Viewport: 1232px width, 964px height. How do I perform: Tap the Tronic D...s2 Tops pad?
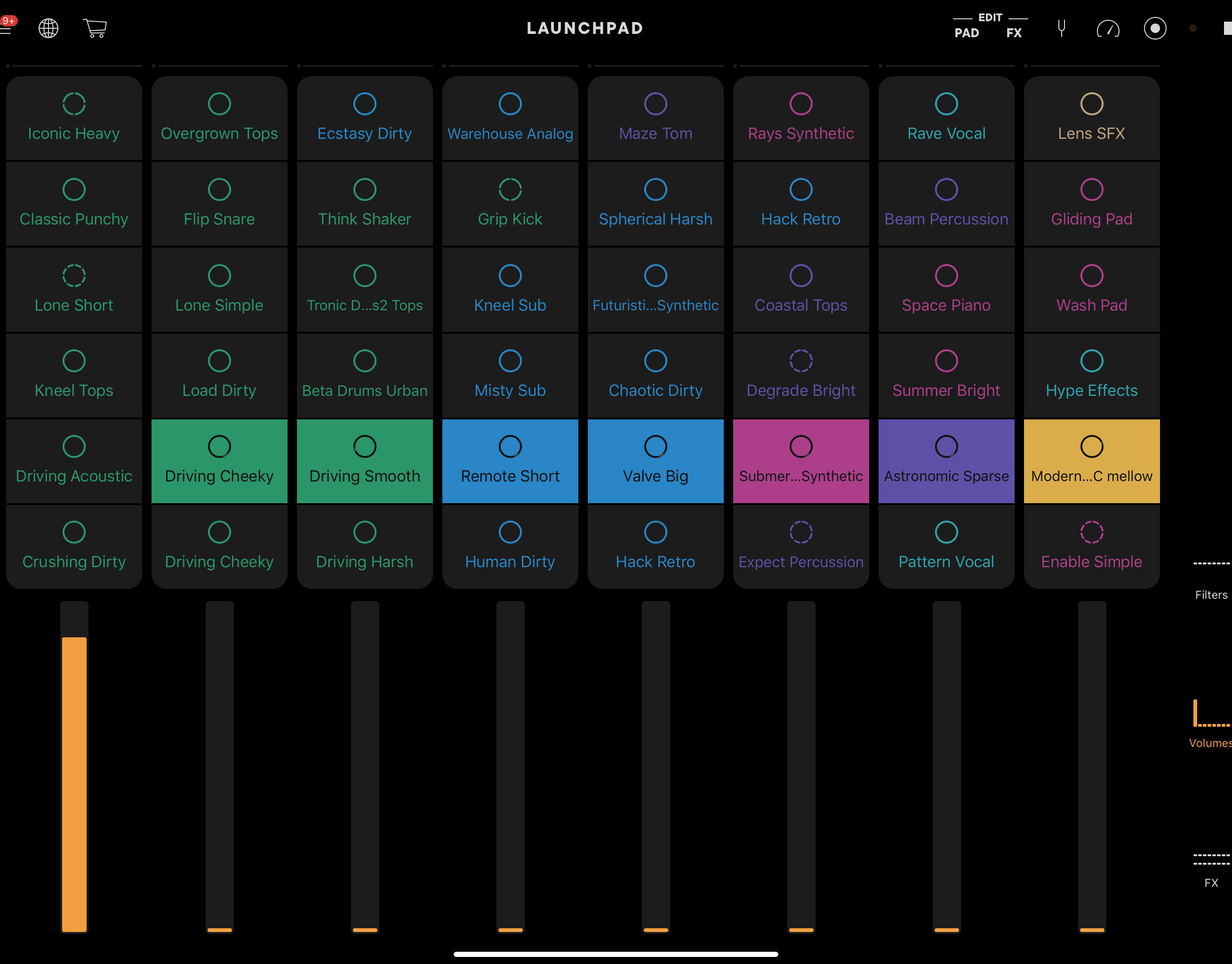click(365, 289)
